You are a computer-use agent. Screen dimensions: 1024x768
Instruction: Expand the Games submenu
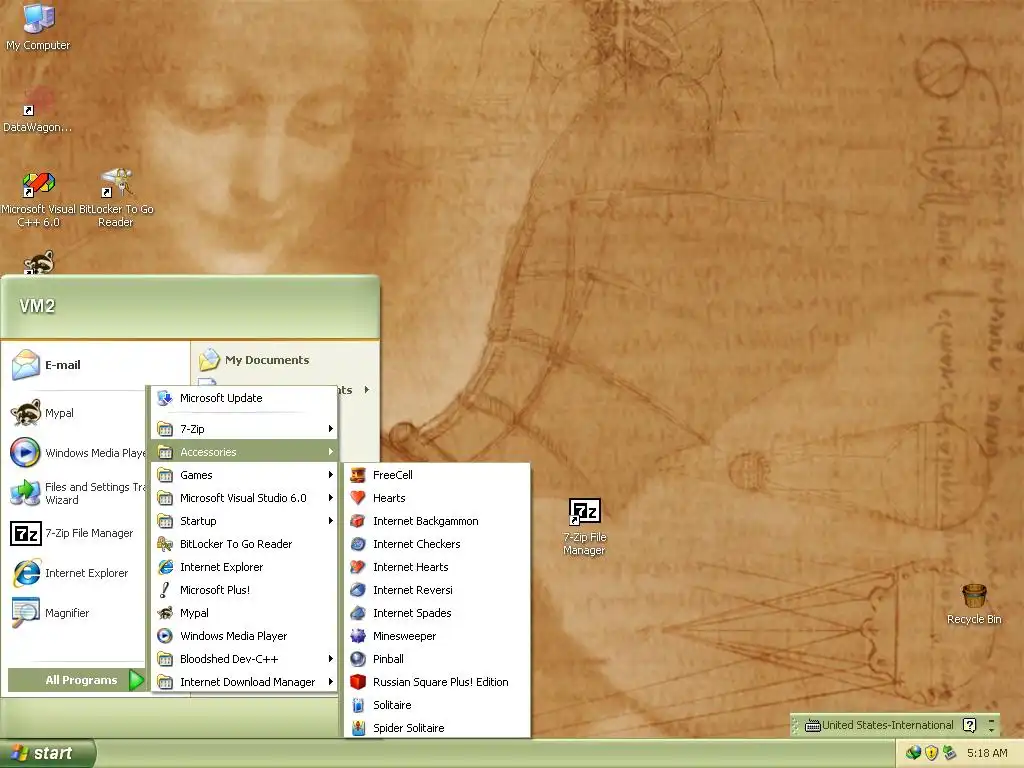244,475
